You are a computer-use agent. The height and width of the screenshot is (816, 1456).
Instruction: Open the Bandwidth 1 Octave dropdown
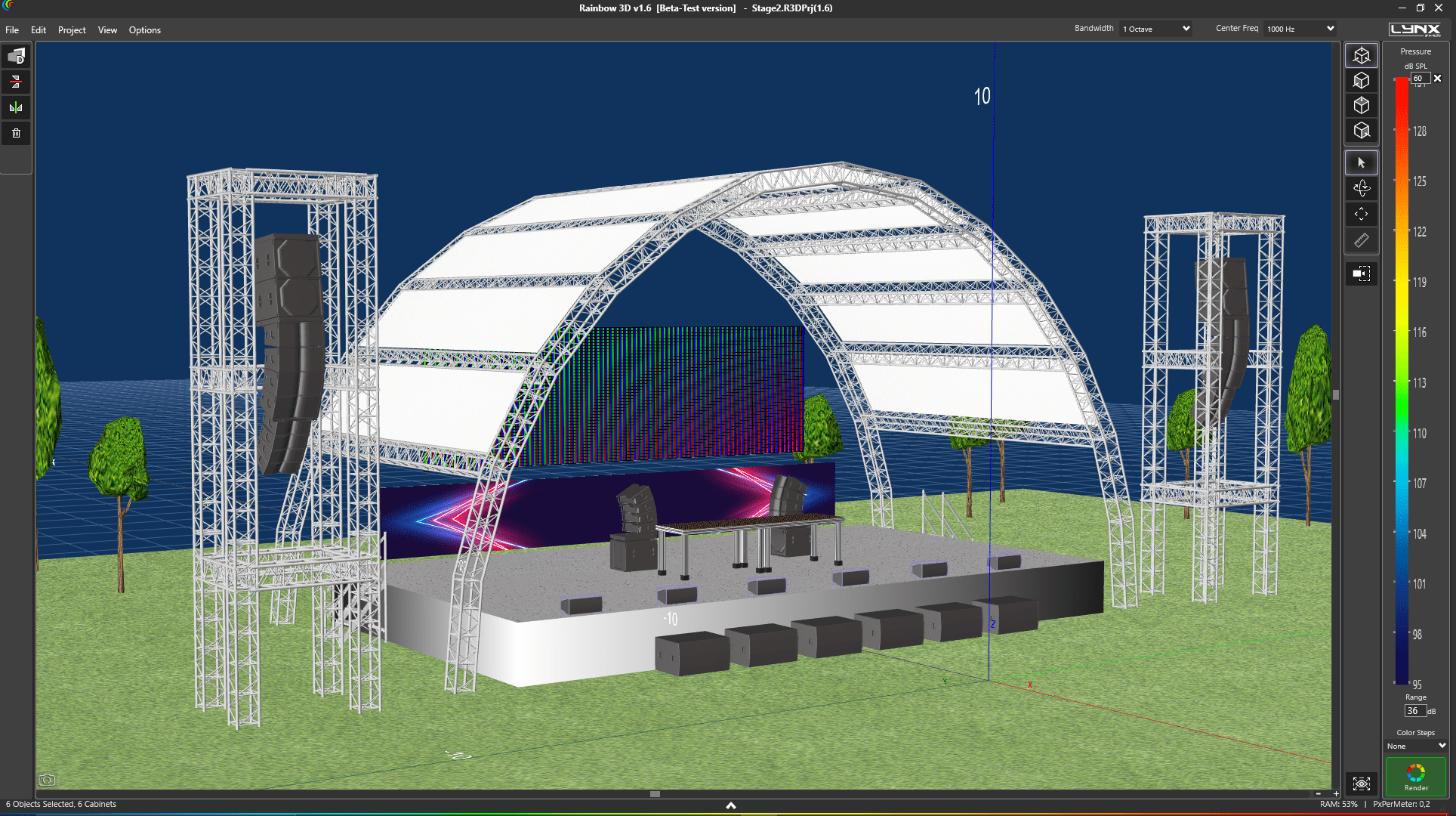click(x=1155, y=29)
